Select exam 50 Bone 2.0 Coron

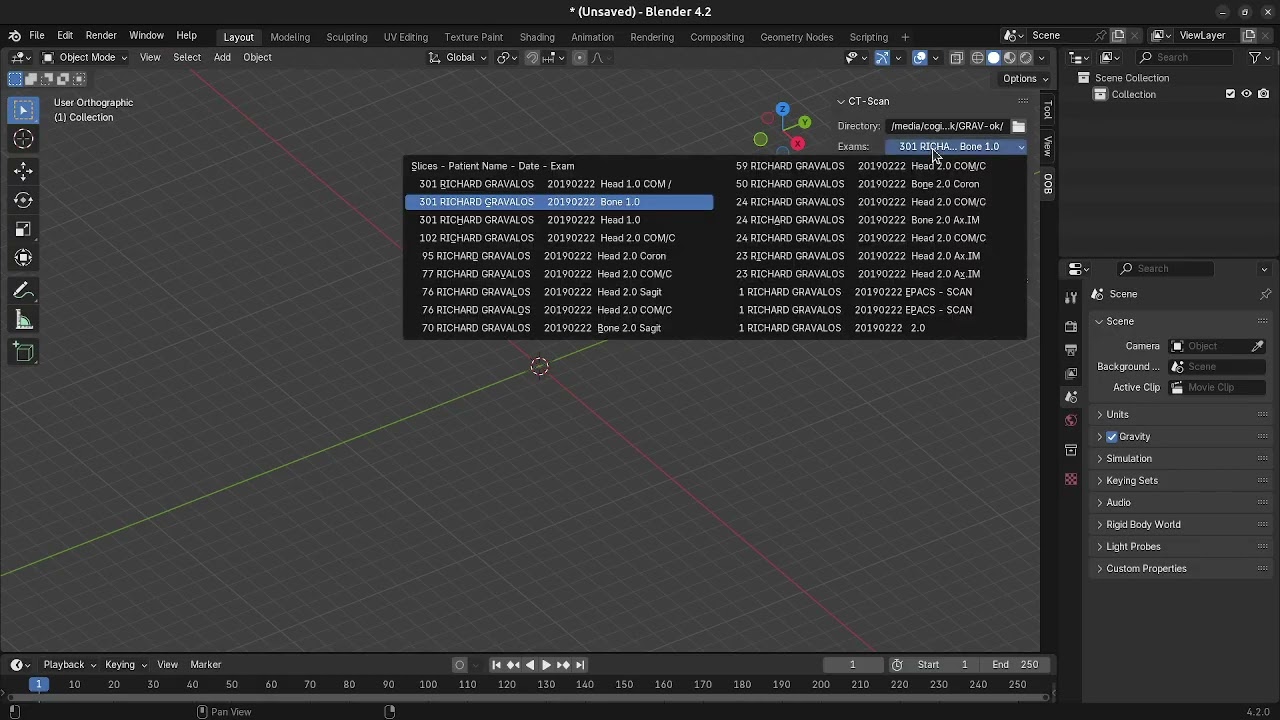pyautogui.click(x=870, y=184)
